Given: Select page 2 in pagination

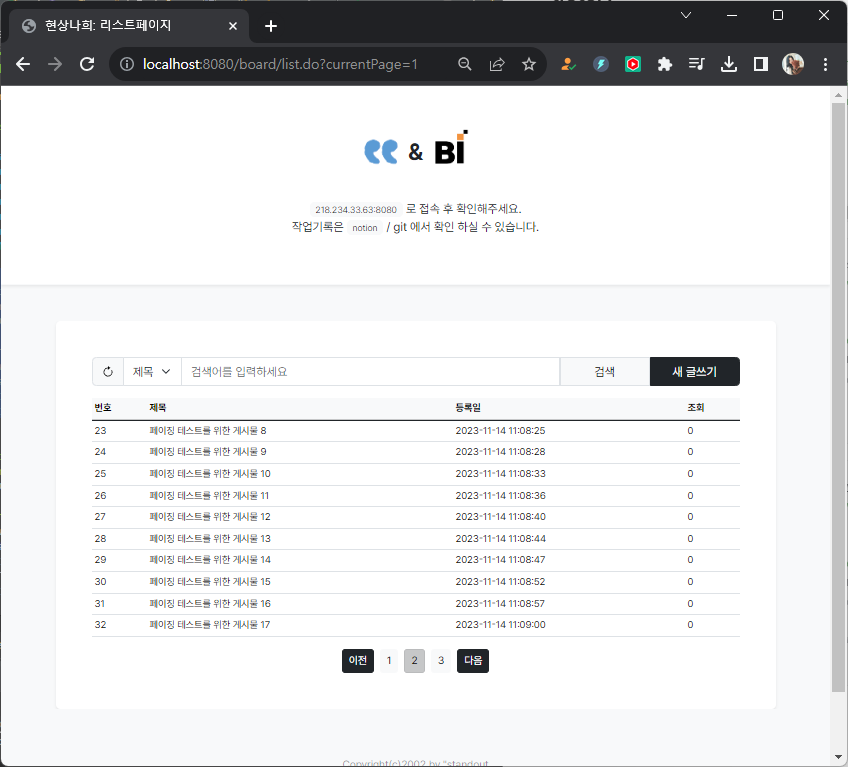Looking at the screenshot, I should pyautogui.click(x=414, y=661).
